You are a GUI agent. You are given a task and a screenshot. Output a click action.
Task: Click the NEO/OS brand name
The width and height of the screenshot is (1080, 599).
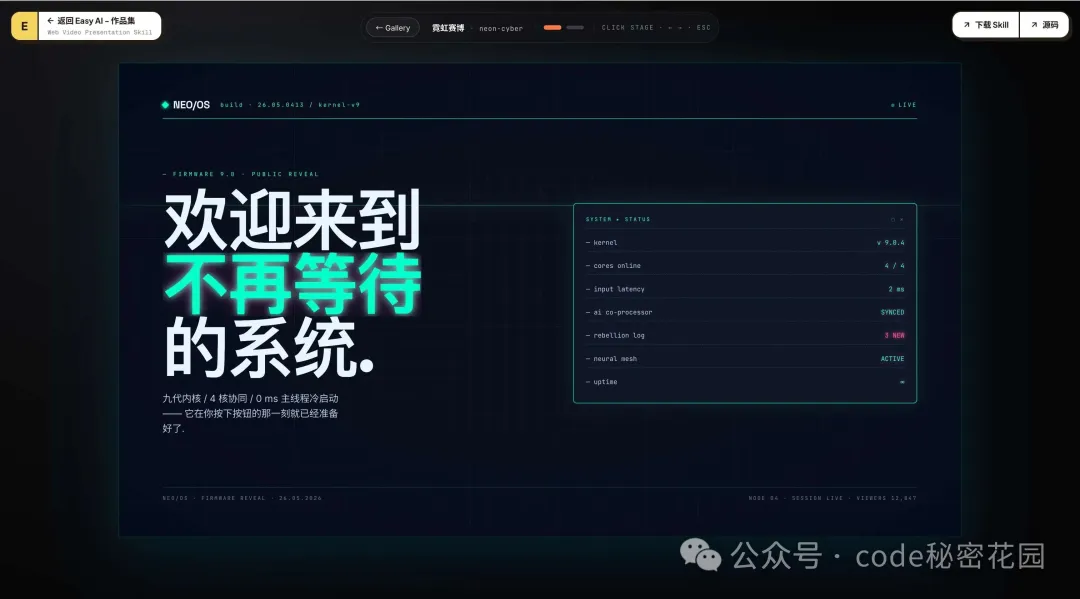191,105
